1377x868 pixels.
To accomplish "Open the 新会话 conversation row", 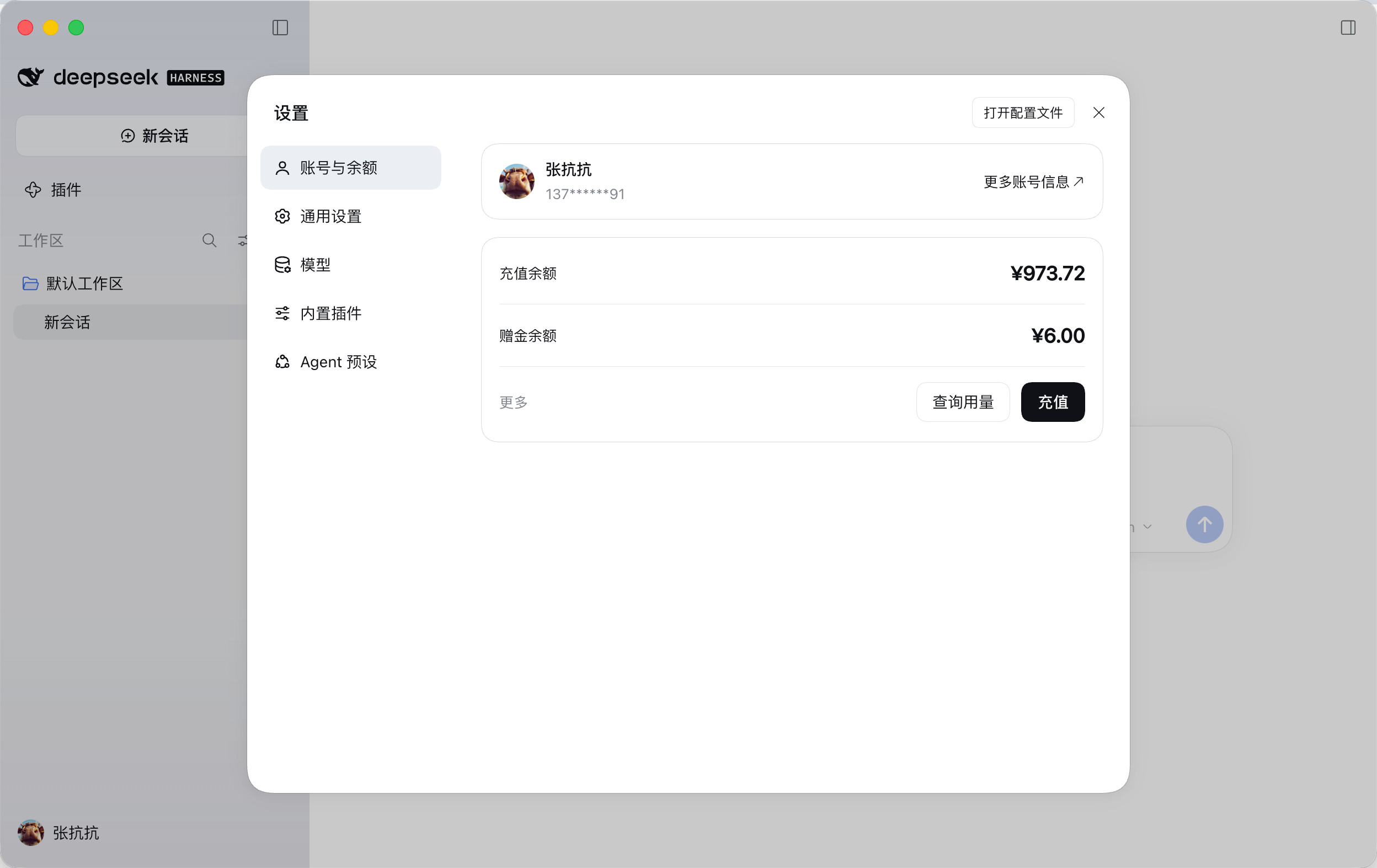I will pyautogui.click(x=130, y=322).
